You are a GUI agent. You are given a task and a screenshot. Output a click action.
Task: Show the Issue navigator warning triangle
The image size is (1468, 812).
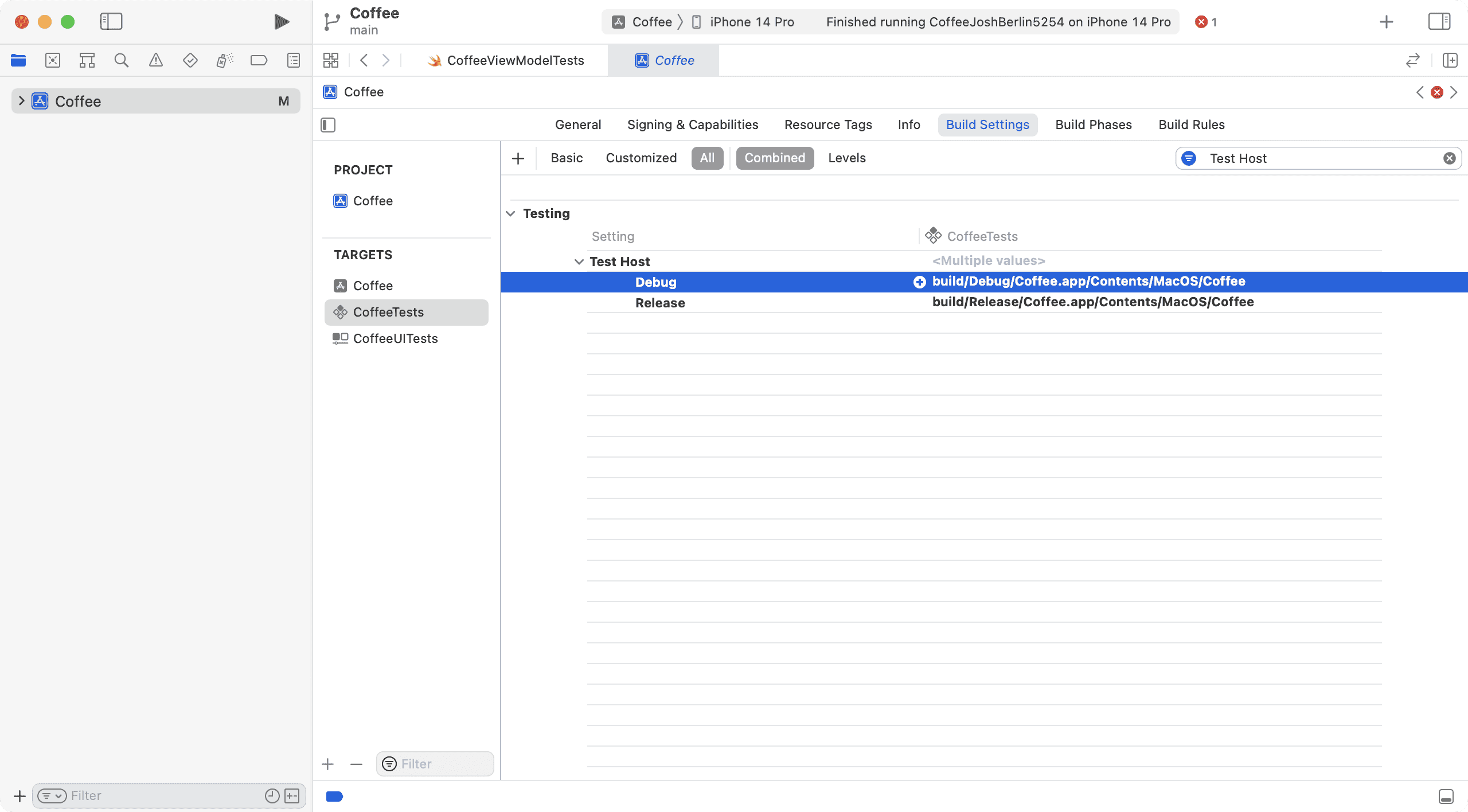pyautogui.click(x=156, y=60)
